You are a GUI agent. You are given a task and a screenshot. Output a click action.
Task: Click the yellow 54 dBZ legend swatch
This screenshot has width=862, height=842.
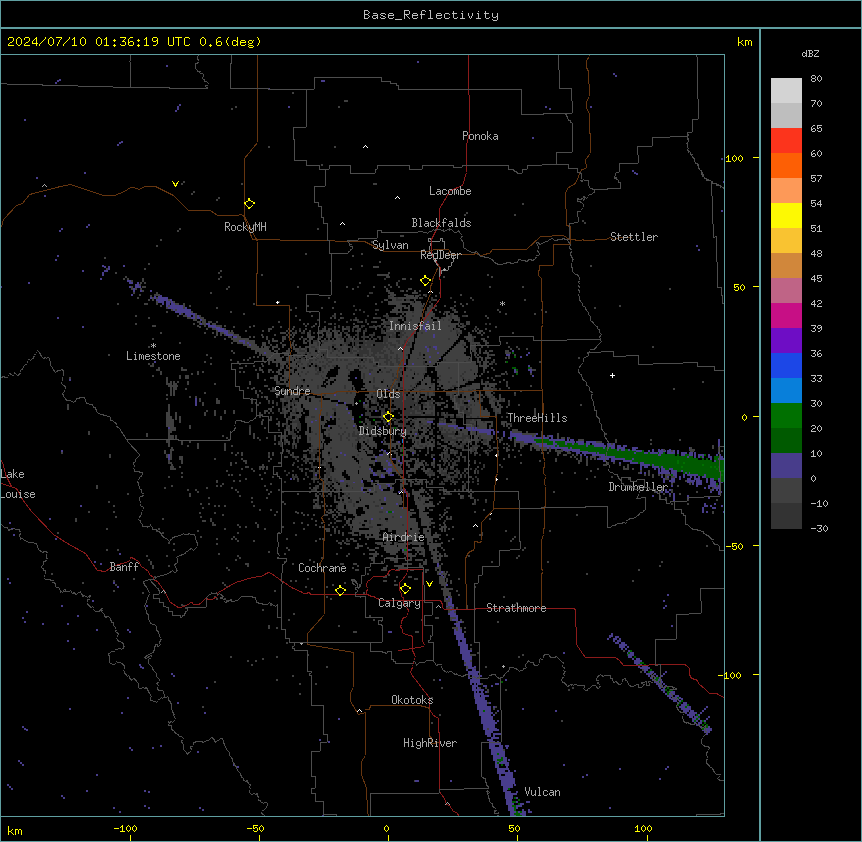click(786, 215)
